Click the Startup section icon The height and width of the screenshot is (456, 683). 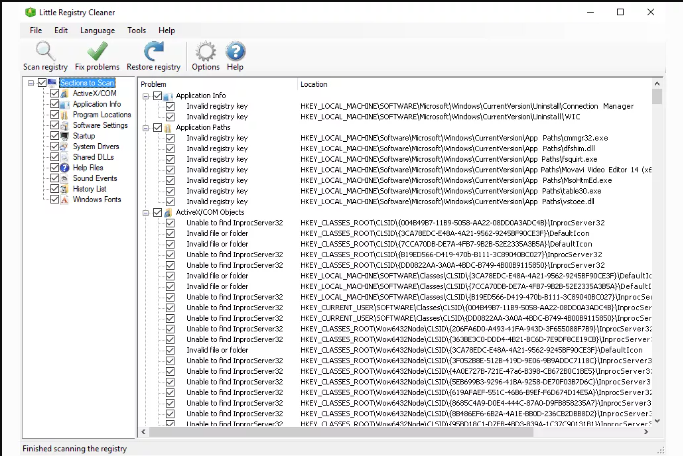64,136
